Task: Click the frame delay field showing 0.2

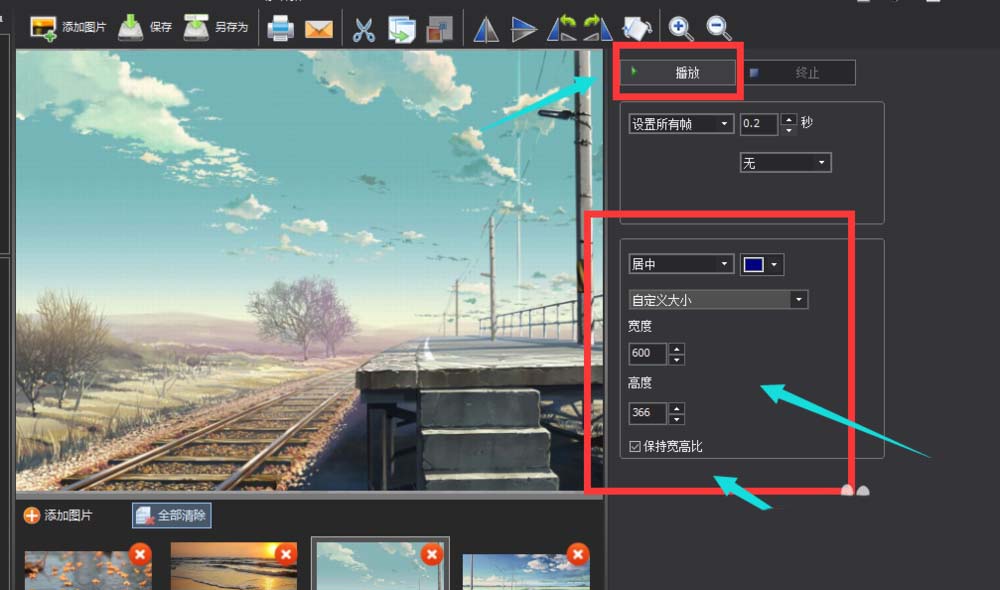Action: [759, 124]
